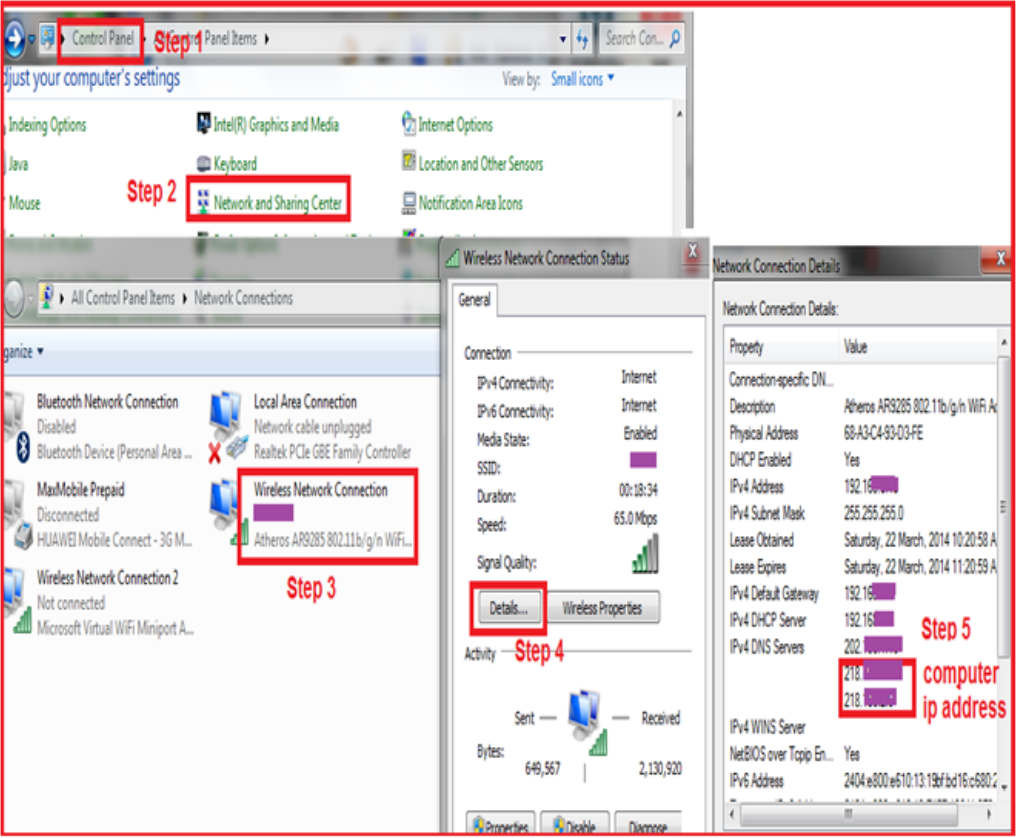The width and height of the screenshot is (1016, 838).
Task: Click the Details... button
Action: coord(509,607)
